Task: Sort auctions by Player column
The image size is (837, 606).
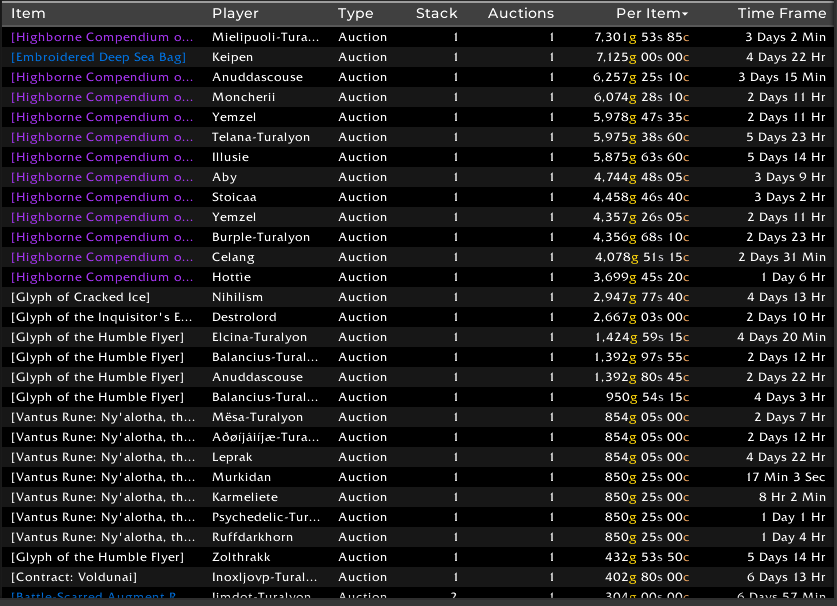Action: (x=235, y=14)
